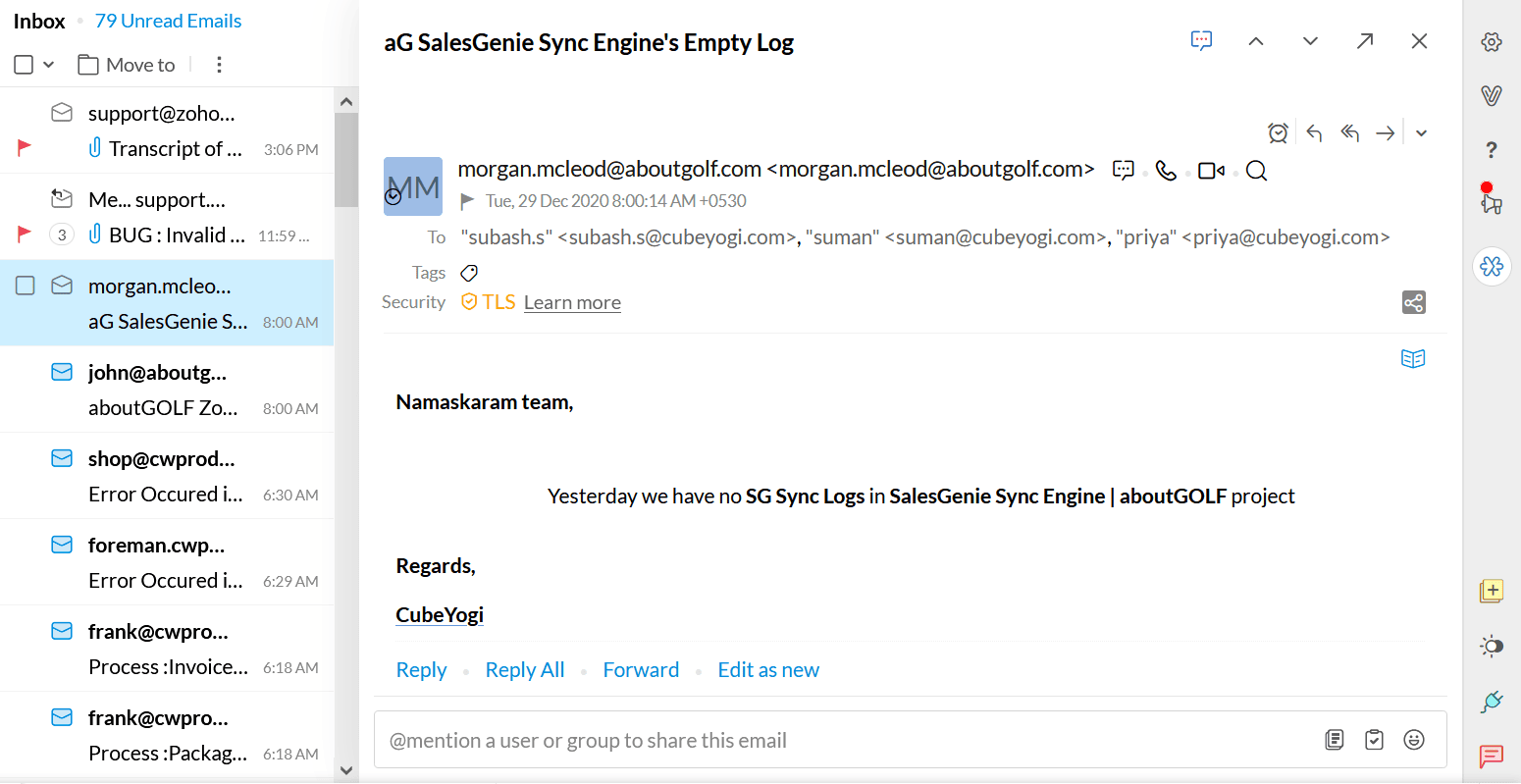Click scrollbar up arrow in email list
Viewport: 1521px width, 784px height.
coord(345,101)
